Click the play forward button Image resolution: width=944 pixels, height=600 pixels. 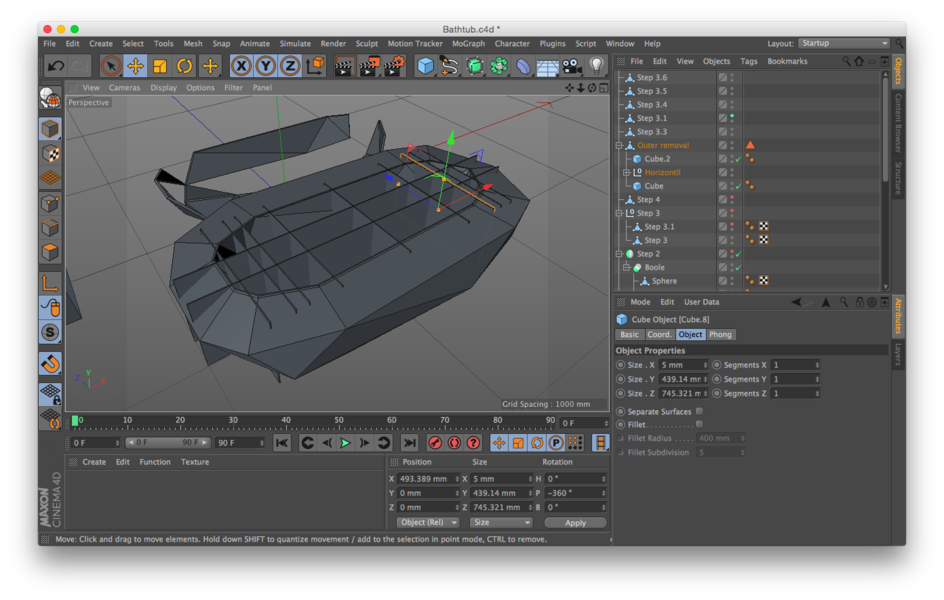346,443
